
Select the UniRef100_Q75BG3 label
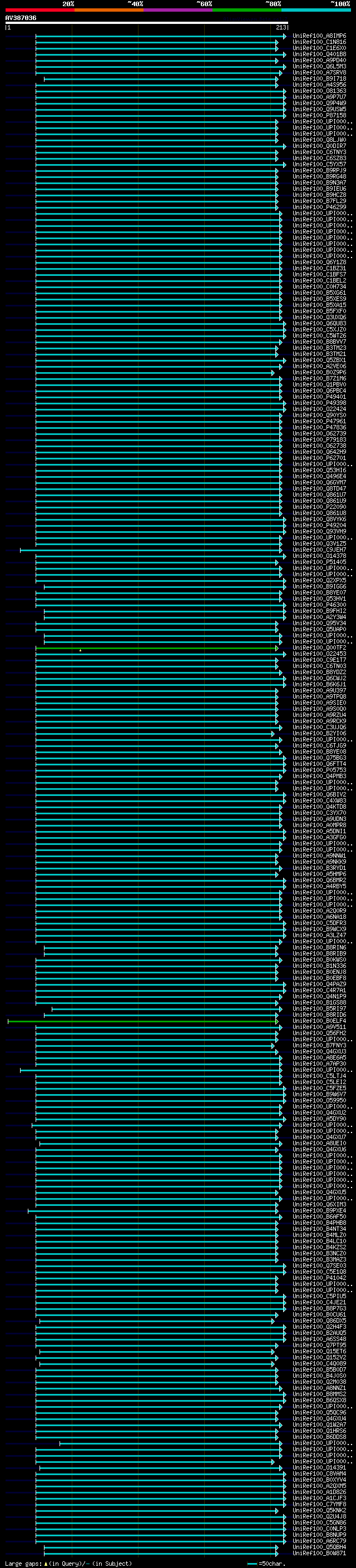coord(319,758)
